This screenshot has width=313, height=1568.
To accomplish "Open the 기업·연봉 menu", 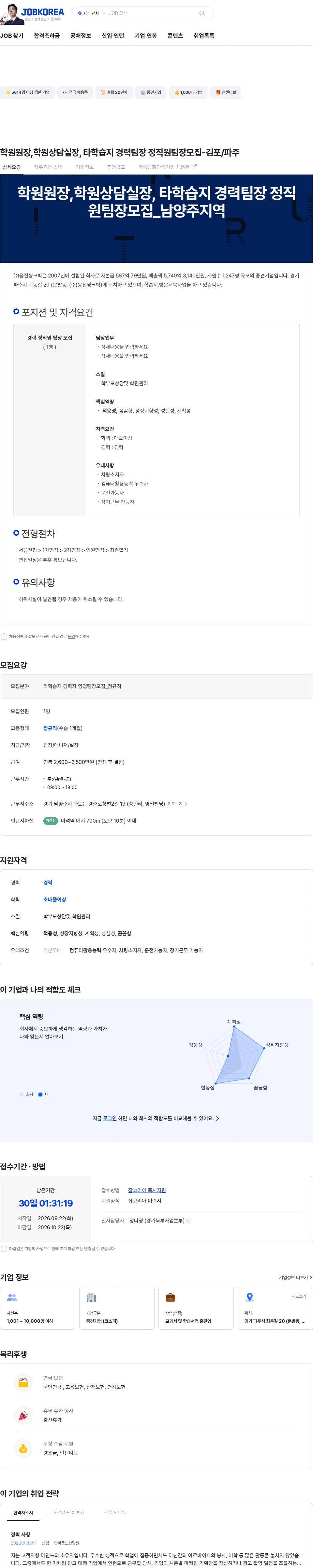I will (145, 36).
